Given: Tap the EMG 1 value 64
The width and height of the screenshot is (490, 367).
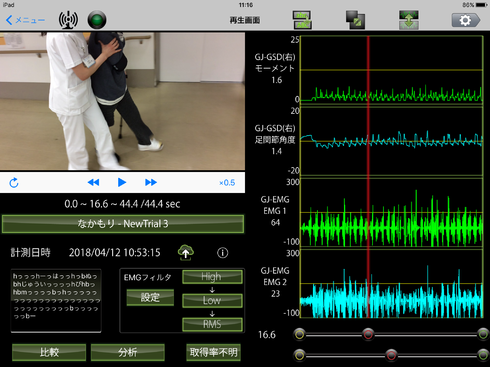Looking at the screenshot, I should click(x=275, y=222).
